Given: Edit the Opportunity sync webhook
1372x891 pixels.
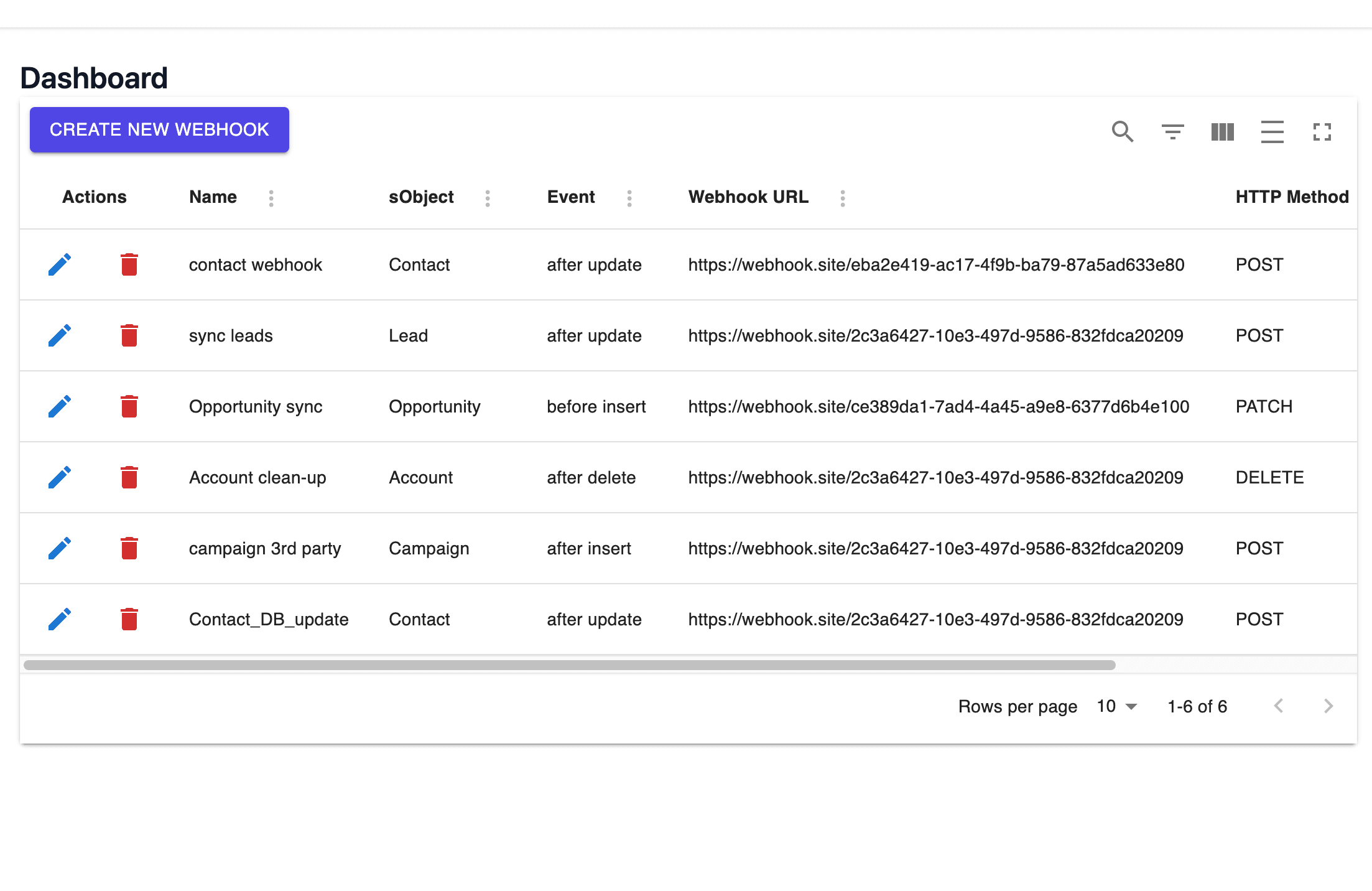Looking at the screenshot, I should coord(60,406).
